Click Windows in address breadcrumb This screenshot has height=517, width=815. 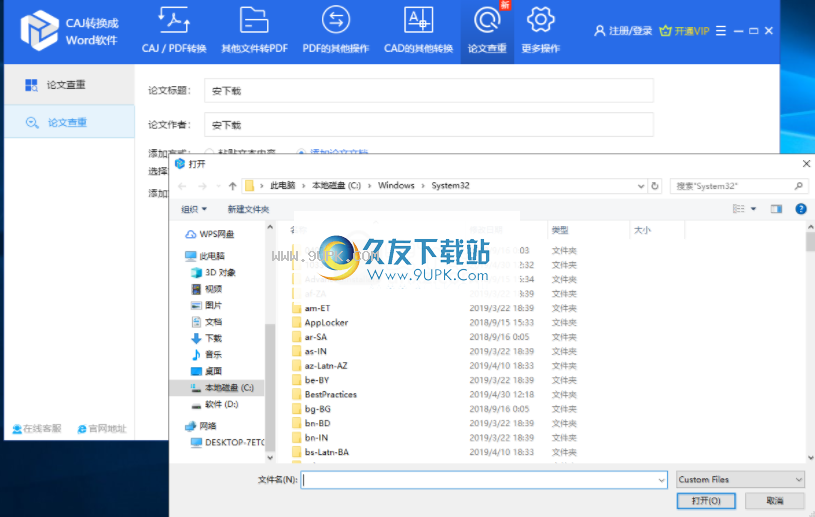(x=396, y=185)
